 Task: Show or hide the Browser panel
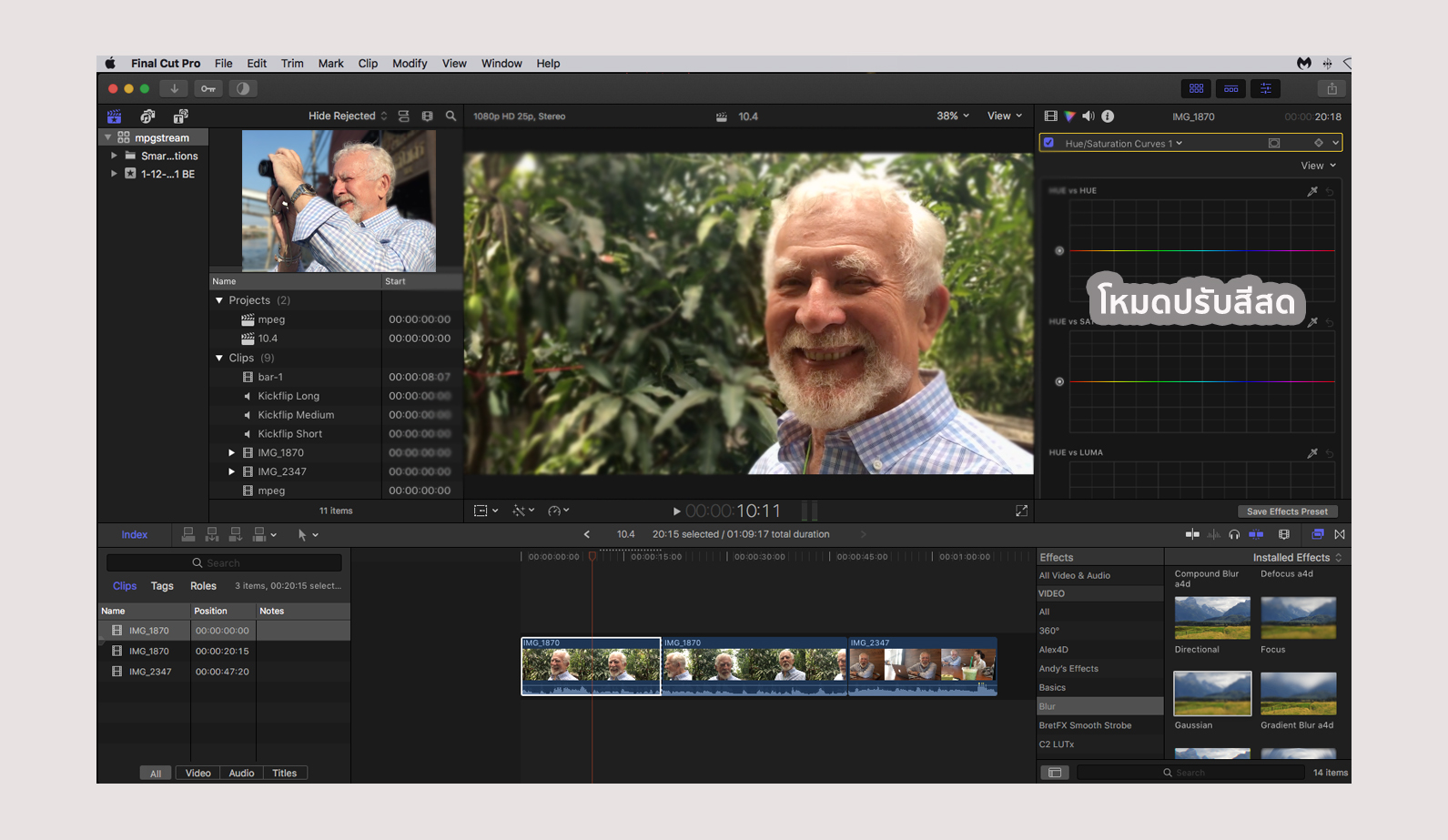[1196, 88]
